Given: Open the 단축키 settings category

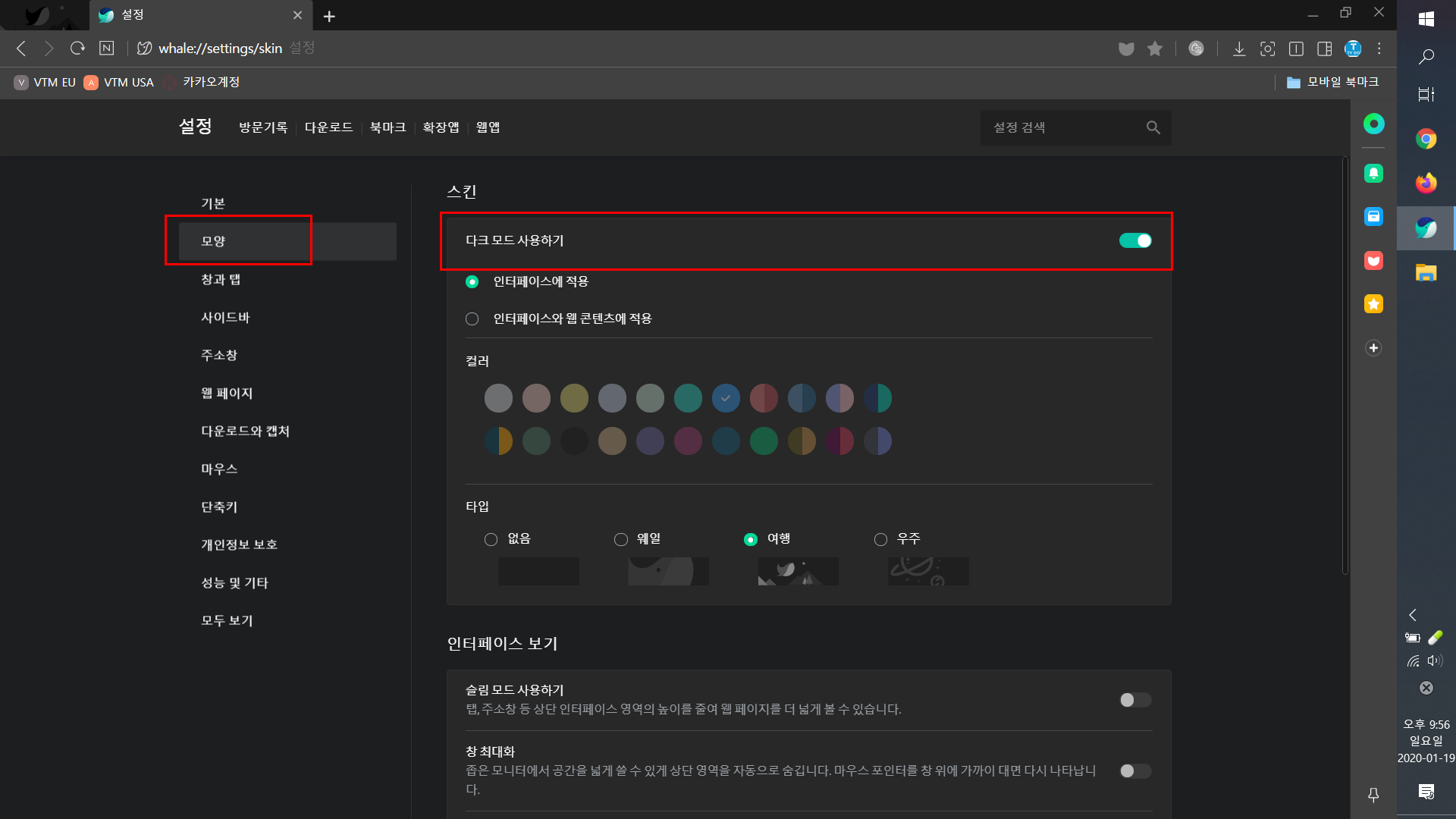Looking at the screenshot, I should coord(219,507).
